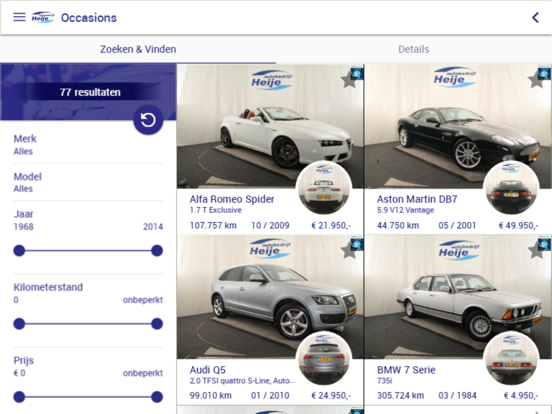This screenshot has width=552, height=414.
Task: Click the Occasions page title
Action: click(89, 18)
